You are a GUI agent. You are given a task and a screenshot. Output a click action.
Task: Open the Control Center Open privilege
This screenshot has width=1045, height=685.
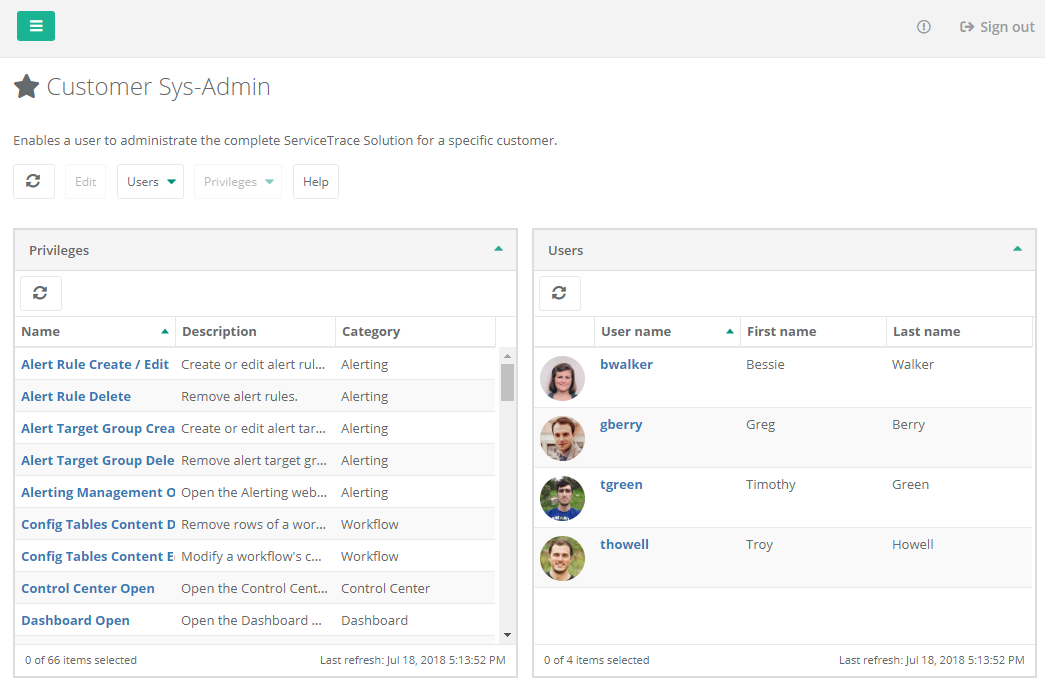click(x=88, y=588)
